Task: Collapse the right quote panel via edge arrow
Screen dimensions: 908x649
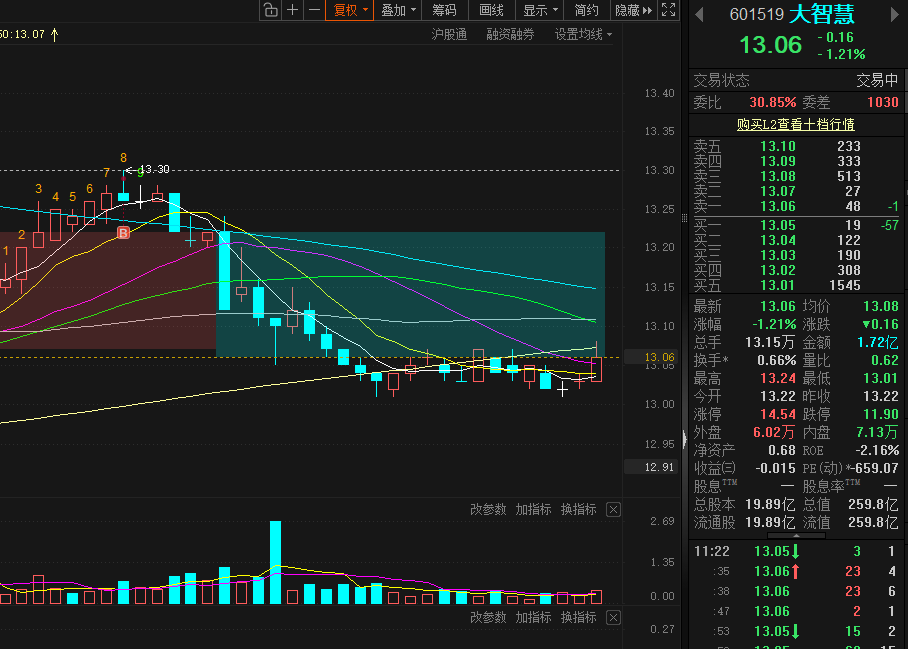Action: pos(684,438)
